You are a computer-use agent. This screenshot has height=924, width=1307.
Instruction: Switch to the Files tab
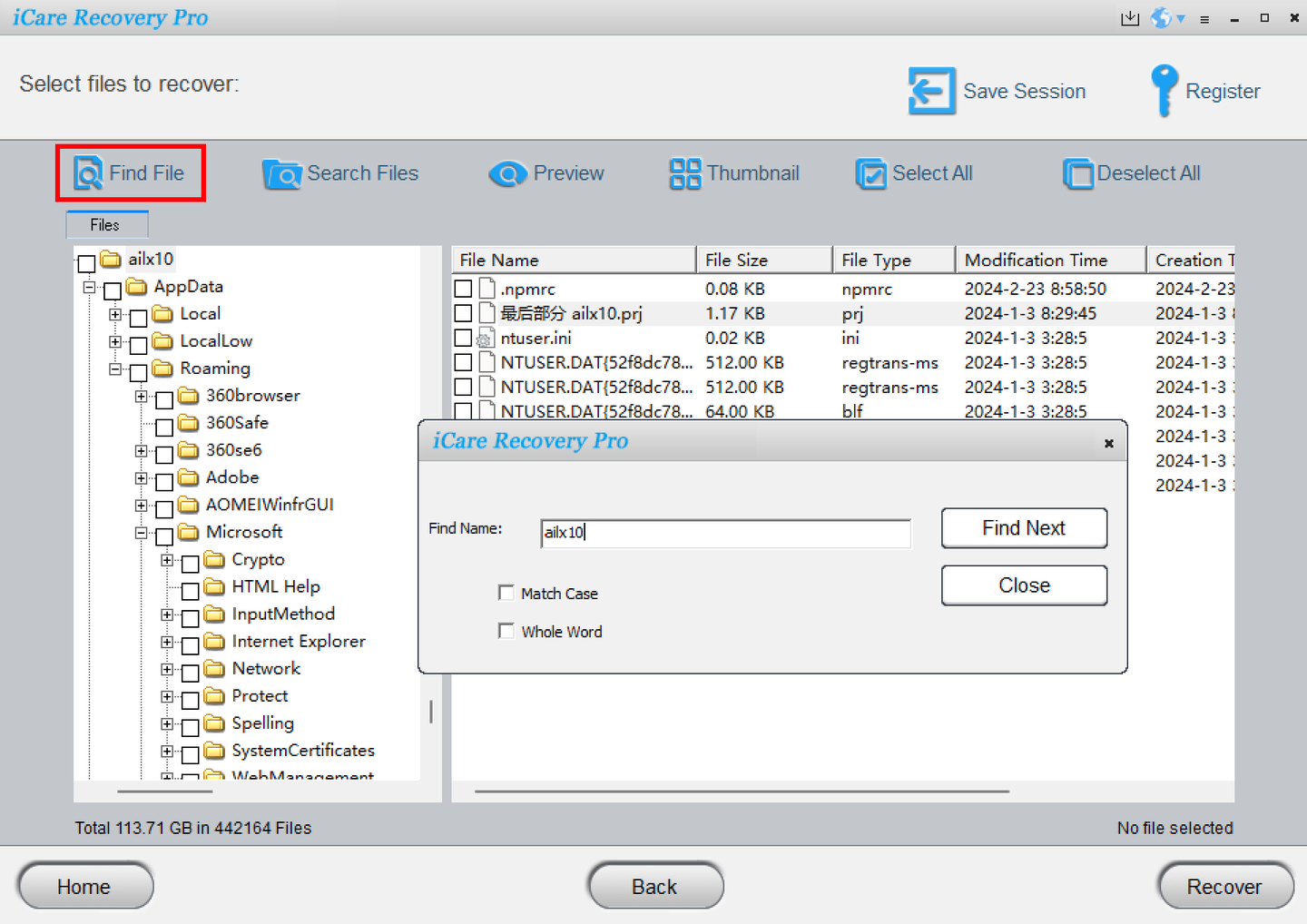106,224
